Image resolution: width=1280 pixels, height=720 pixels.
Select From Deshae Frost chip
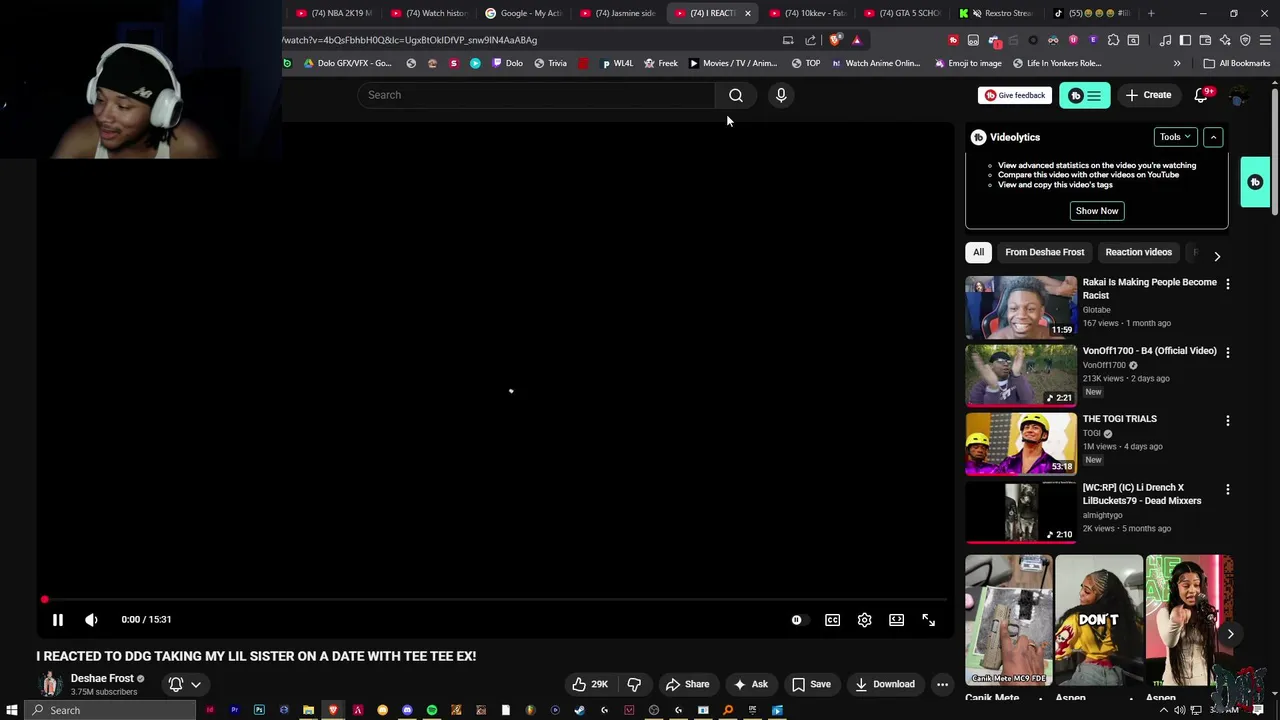click(x=1045, y=252)
